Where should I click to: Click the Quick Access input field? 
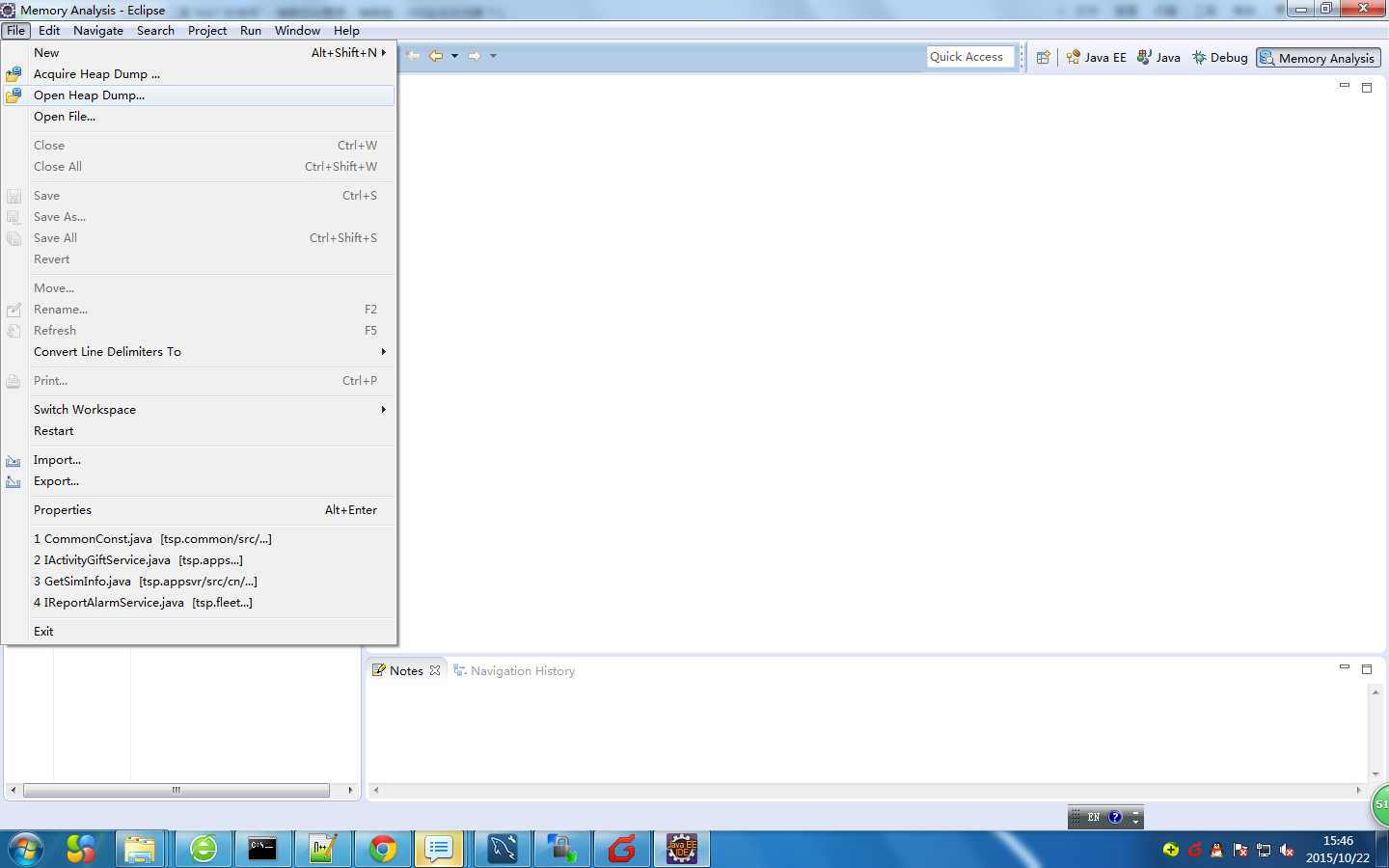[x=970, y=57]
